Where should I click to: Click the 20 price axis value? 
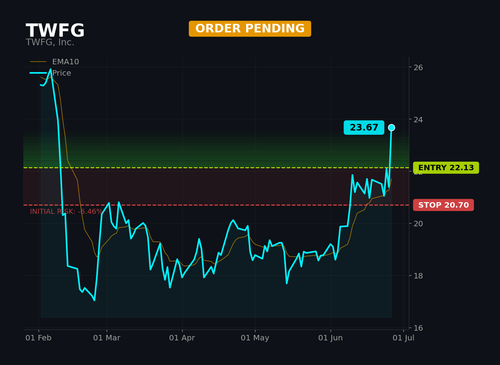418,224
